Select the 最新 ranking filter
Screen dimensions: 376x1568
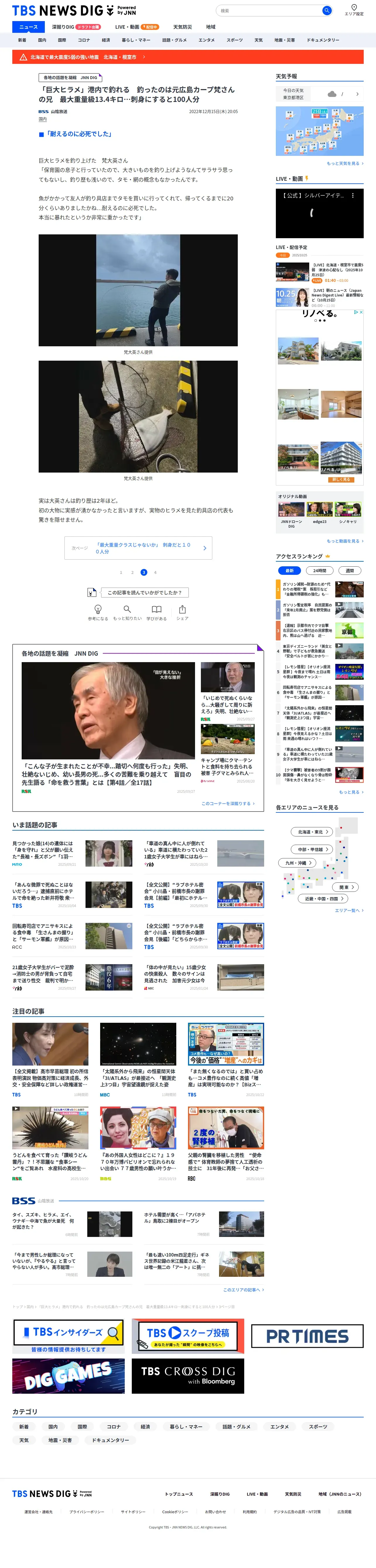tap(290, 570)
